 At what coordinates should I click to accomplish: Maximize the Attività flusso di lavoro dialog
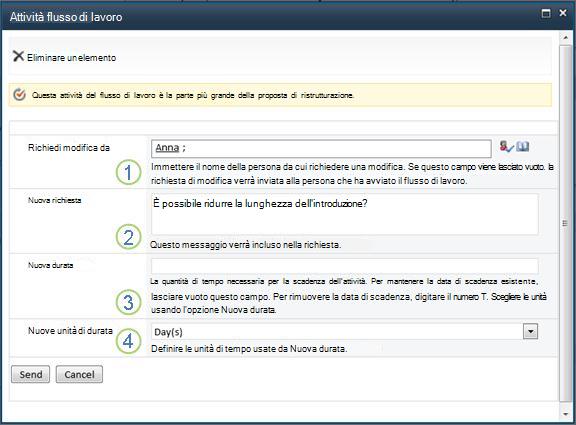point(546,14)
